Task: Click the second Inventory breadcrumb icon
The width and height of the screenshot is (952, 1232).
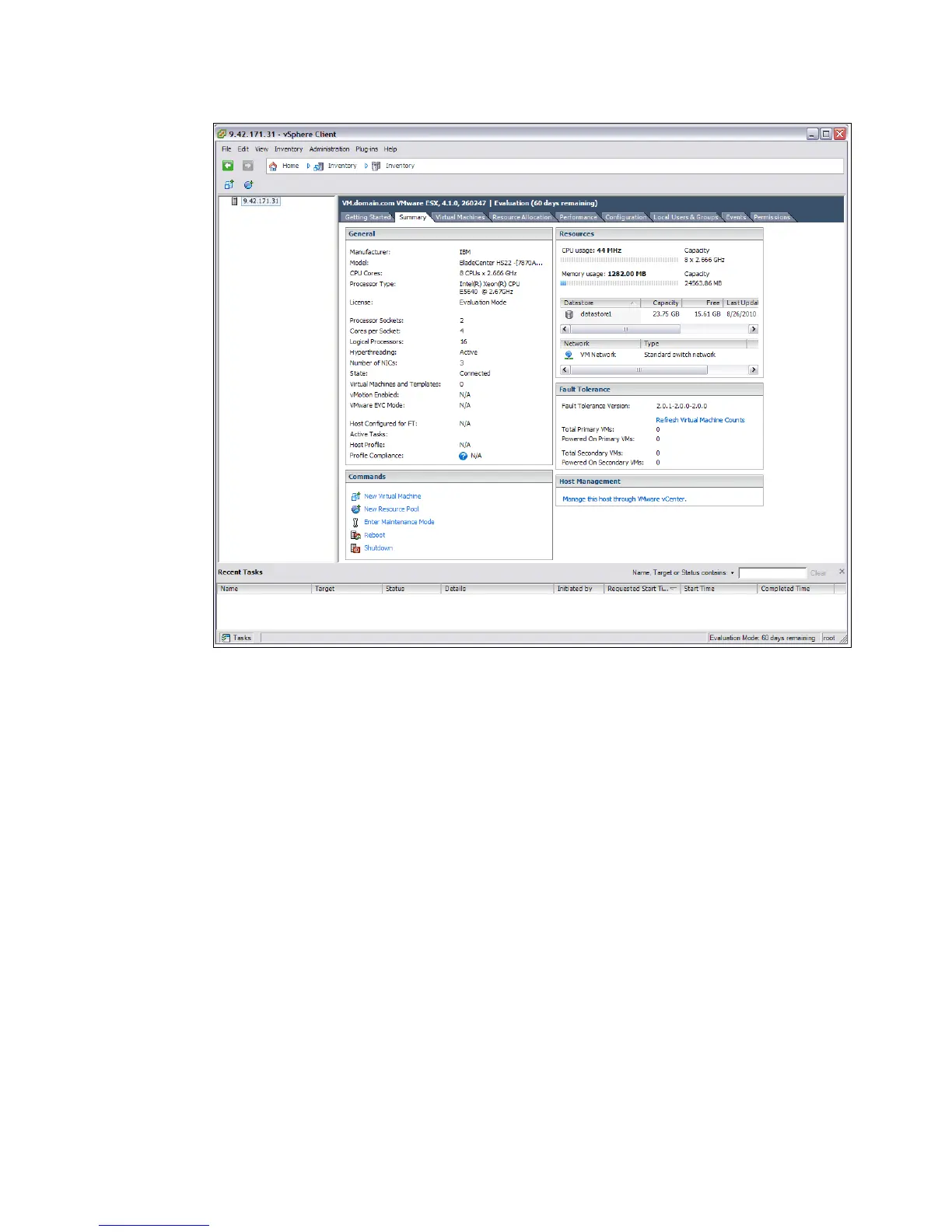Action: [x=376, y=166]
